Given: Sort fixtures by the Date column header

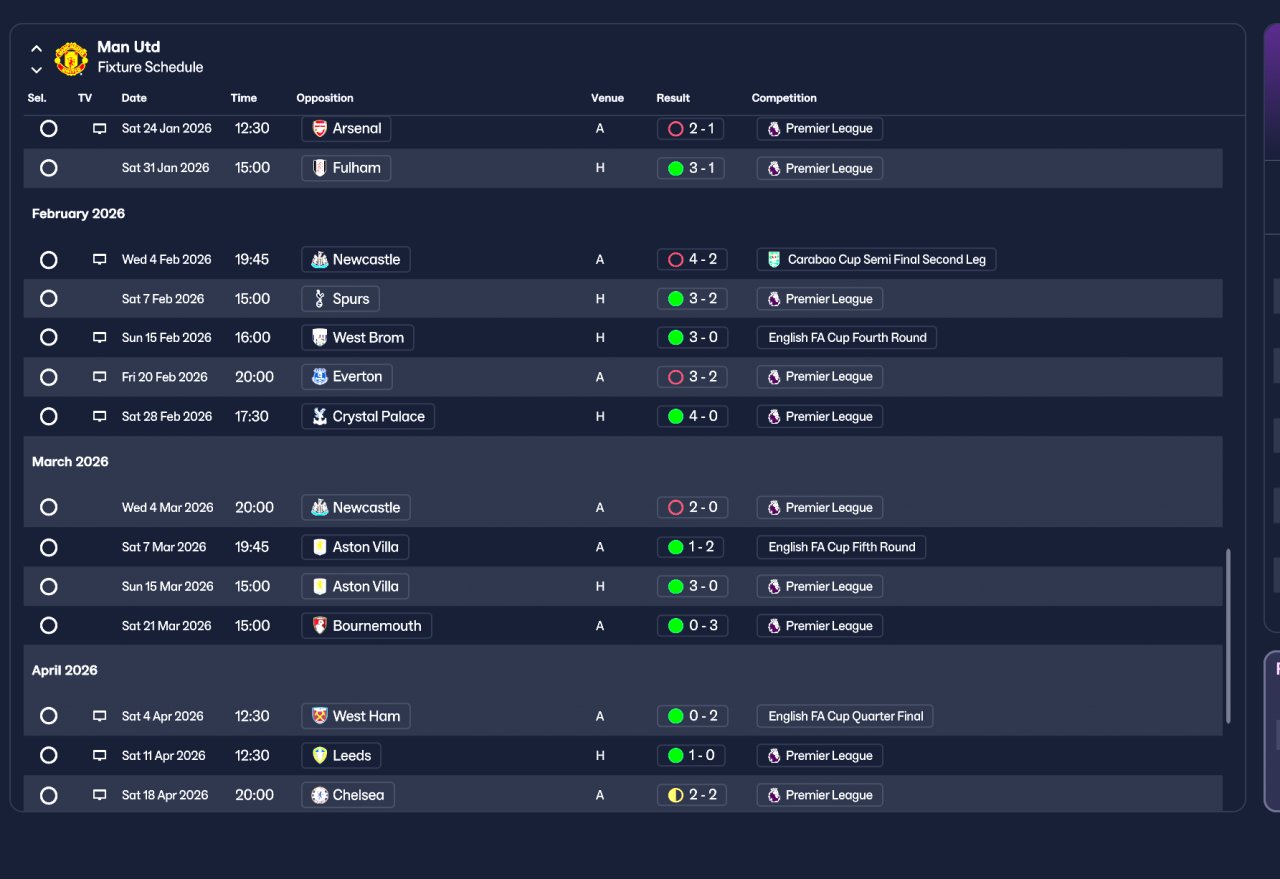Looking at the screenshot, I should [134, 98].
